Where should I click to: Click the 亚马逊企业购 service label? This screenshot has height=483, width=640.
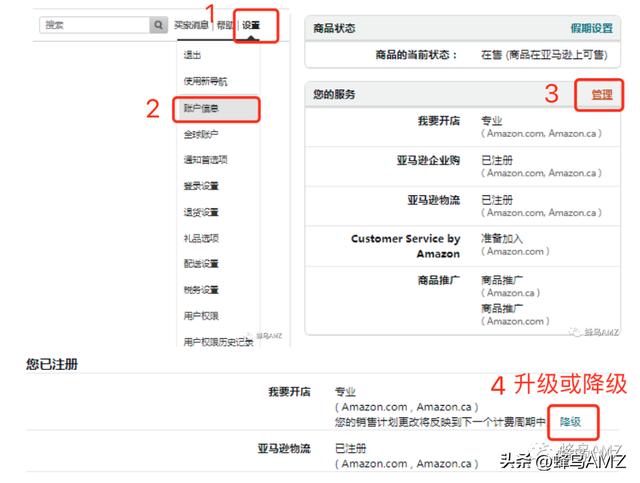pyautogui.click(x=428, y=160)
